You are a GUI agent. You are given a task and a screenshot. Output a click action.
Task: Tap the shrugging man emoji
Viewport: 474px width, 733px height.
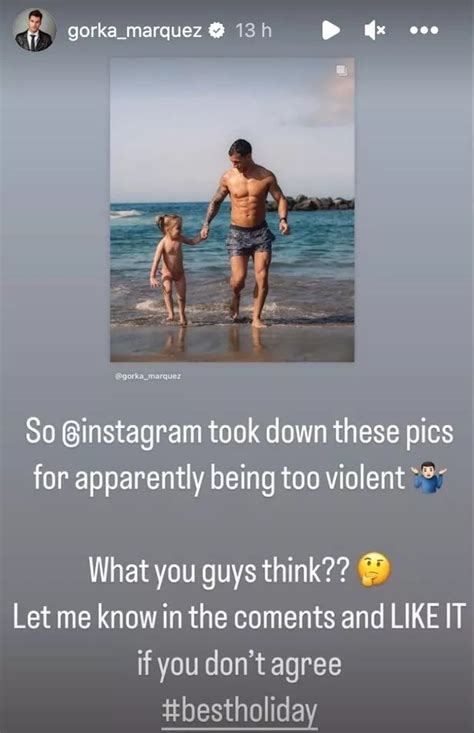coord(429,479)
